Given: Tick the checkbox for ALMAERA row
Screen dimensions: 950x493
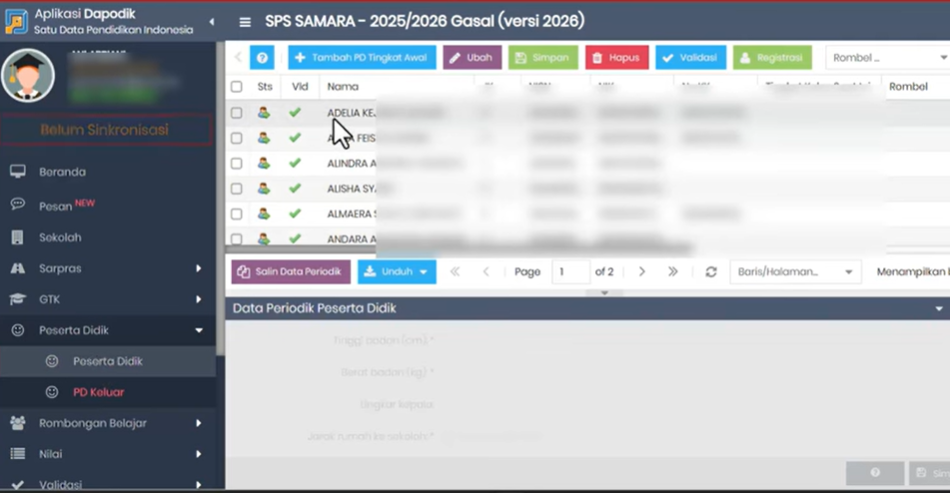Looking at the screenshot, I should coord(236,214).
